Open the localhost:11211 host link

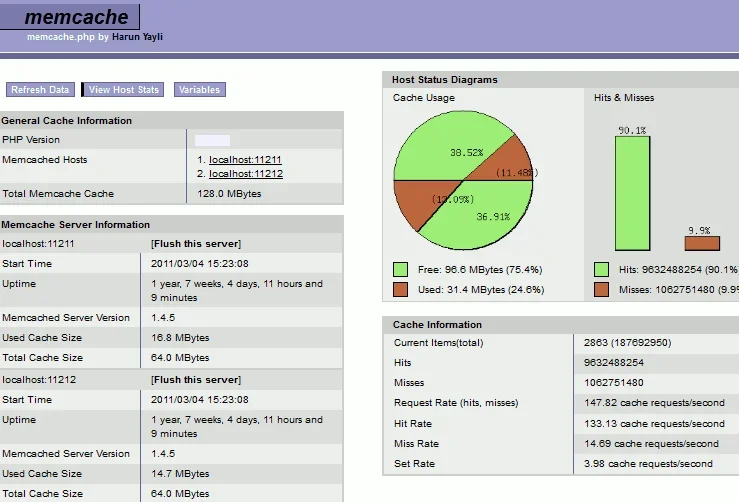click(x=245, y=160)
